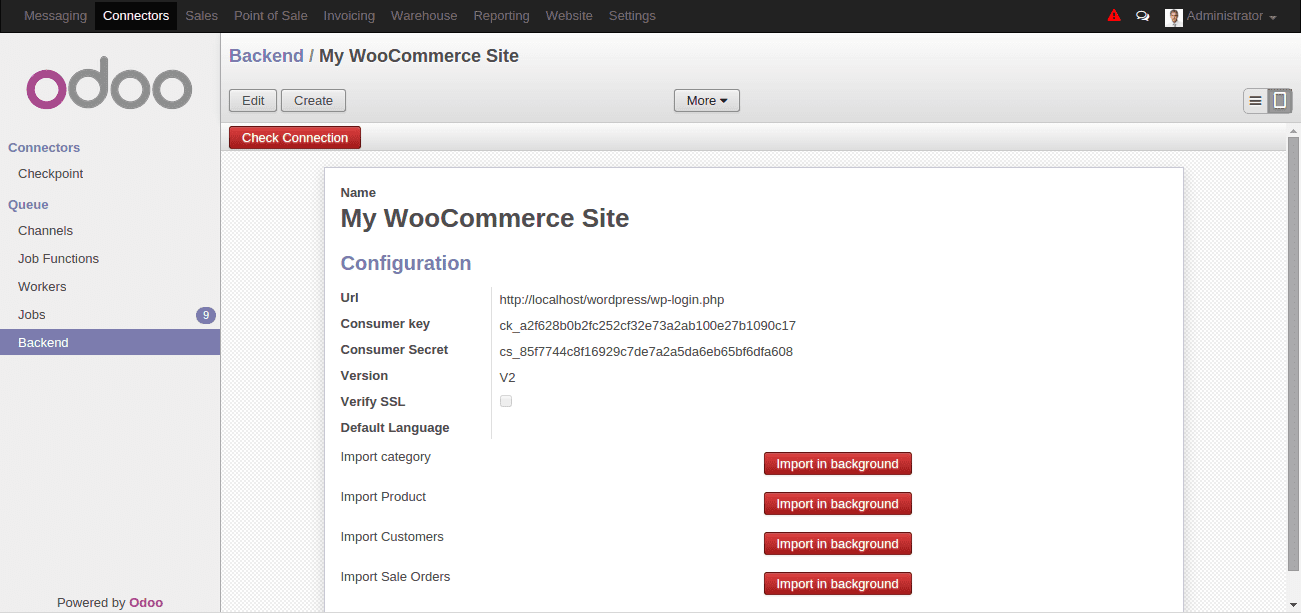Toggle the Verify SSL checkbox
1301x613 pixels.
(x=506, y=401)
